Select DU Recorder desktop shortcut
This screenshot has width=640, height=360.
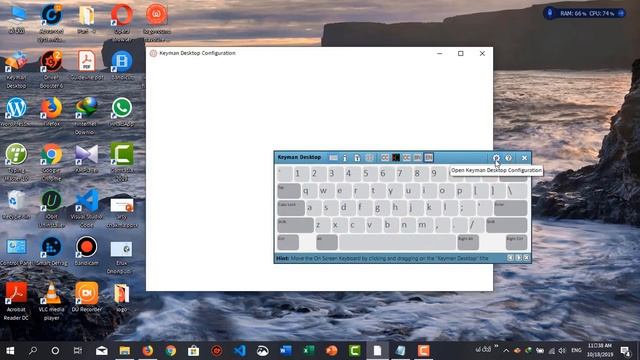pyautogui.click(x=87, y=297)
